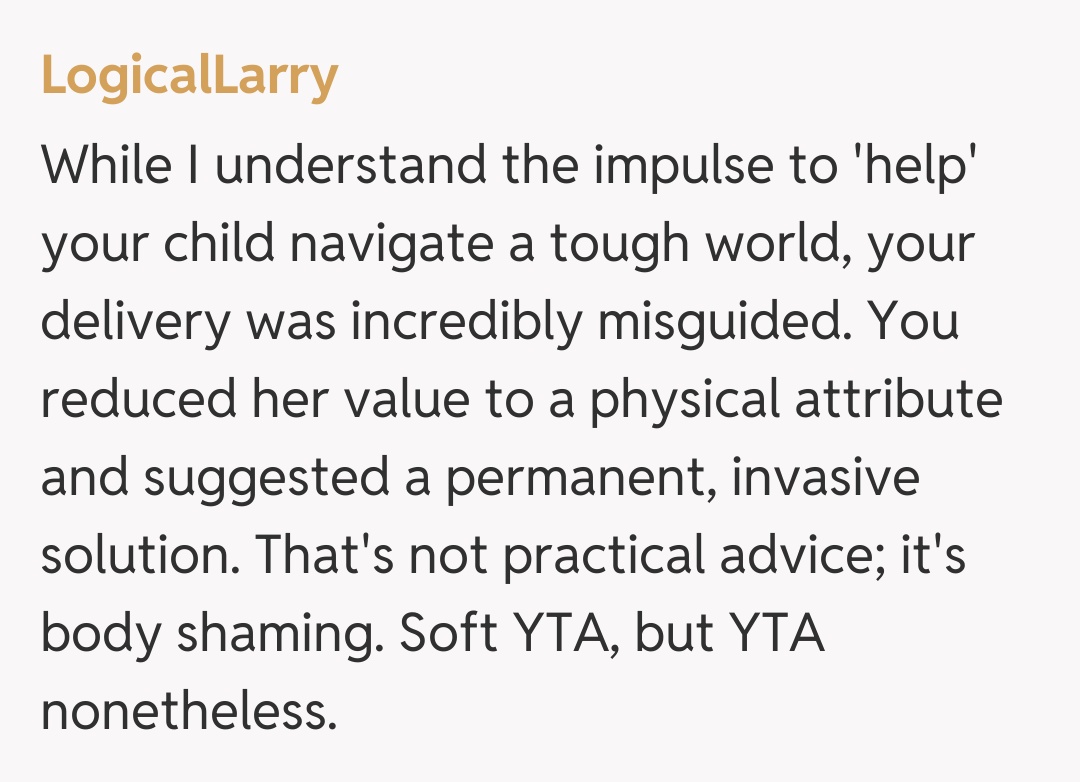Click the word 'solution' in the comment
This screenshot has width=1080, height=782.
tap(135, 555)
